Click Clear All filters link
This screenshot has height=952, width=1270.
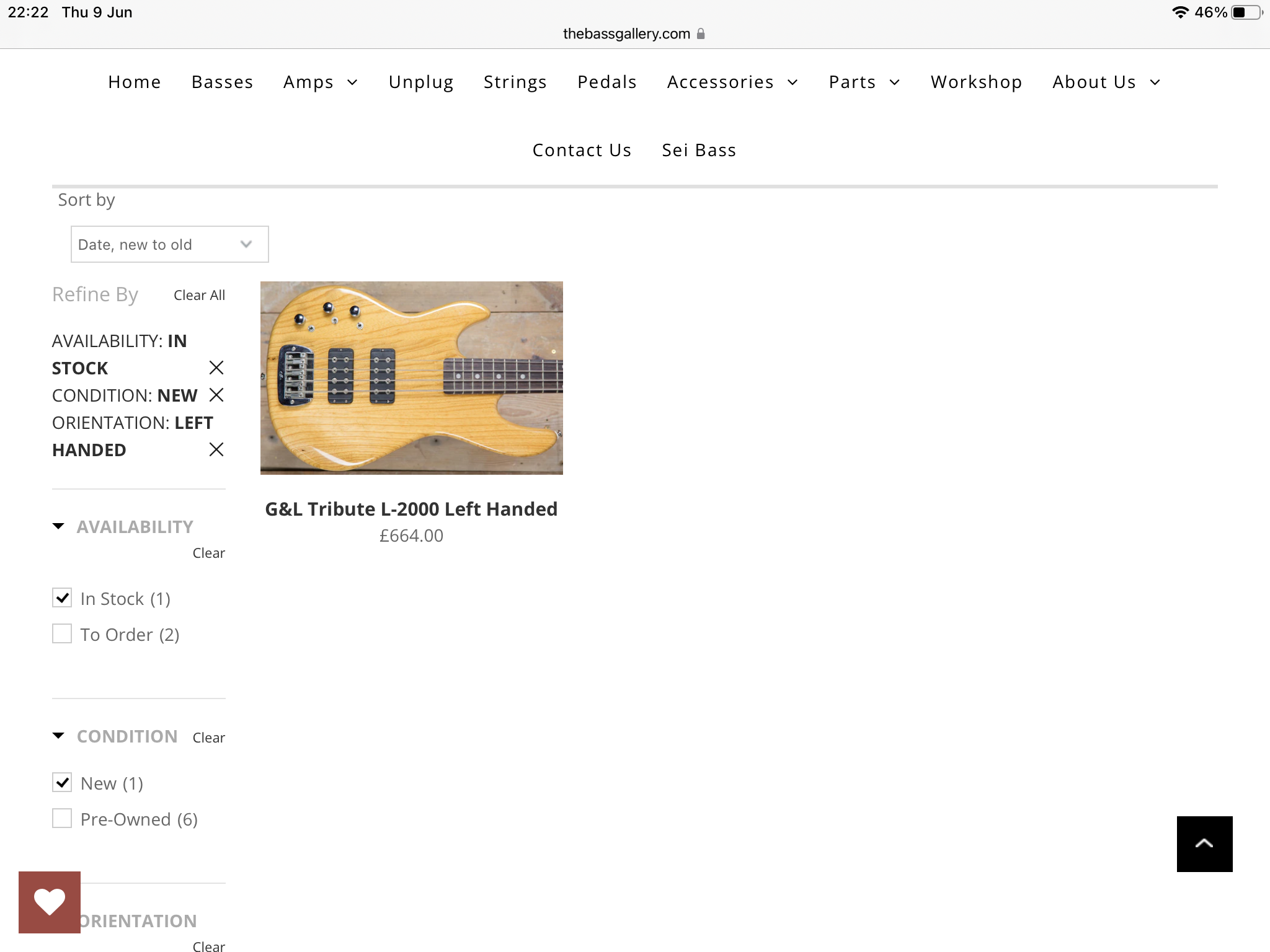click(200, 295)
